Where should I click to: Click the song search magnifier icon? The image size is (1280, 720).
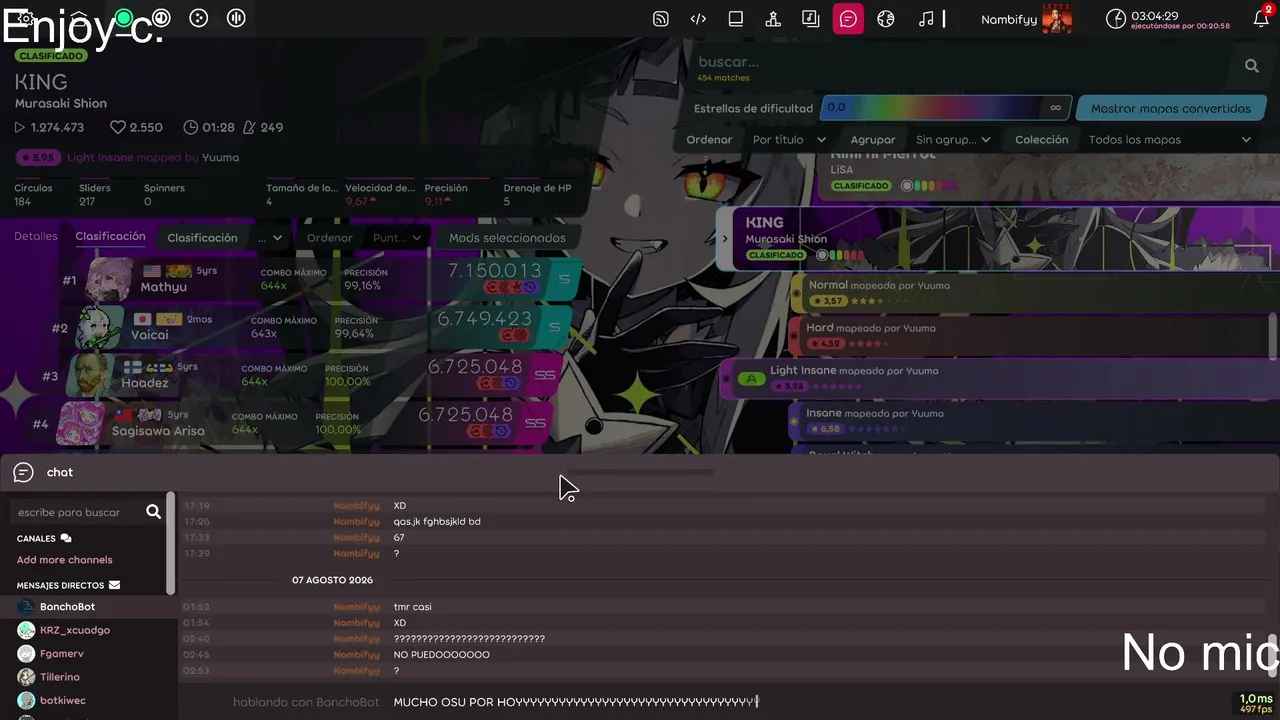[x=1252, y=66]
